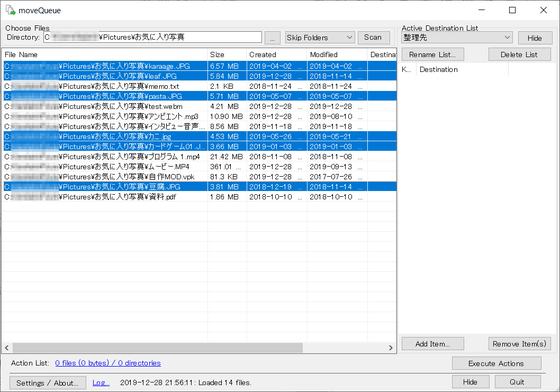Click the right arrow of horizontal scrollbar
560x392 pixels.
(x=391, y=348)
